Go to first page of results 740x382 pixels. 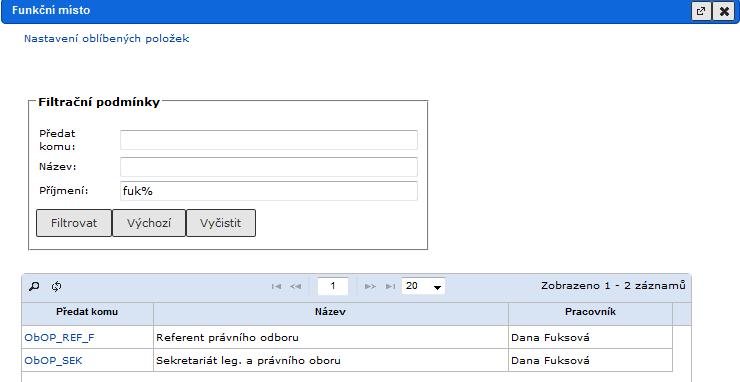(x=277, y=286)
